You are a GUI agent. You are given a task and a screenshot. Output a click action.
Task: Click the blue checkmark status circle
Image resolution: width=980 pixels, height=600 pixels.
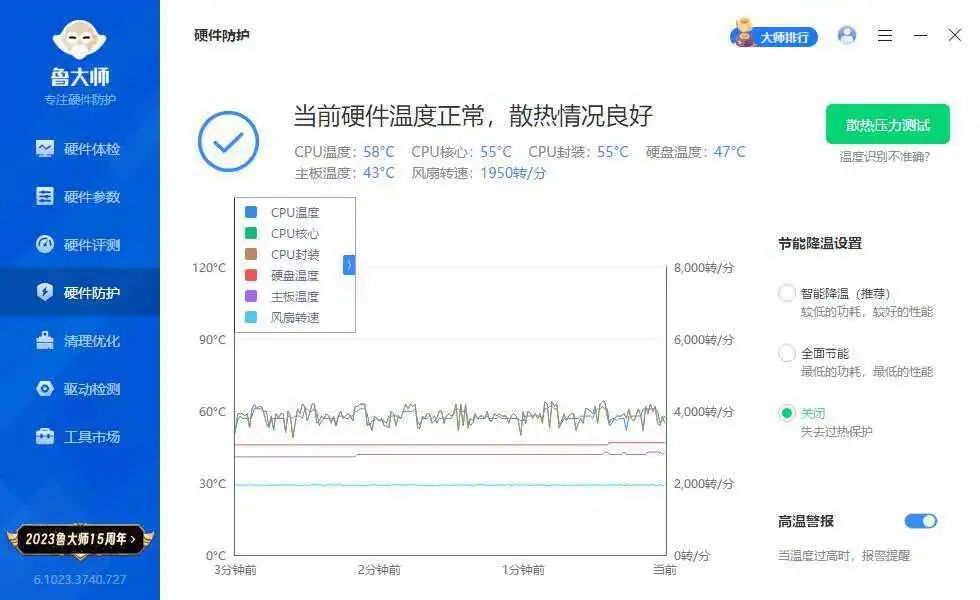228,141
